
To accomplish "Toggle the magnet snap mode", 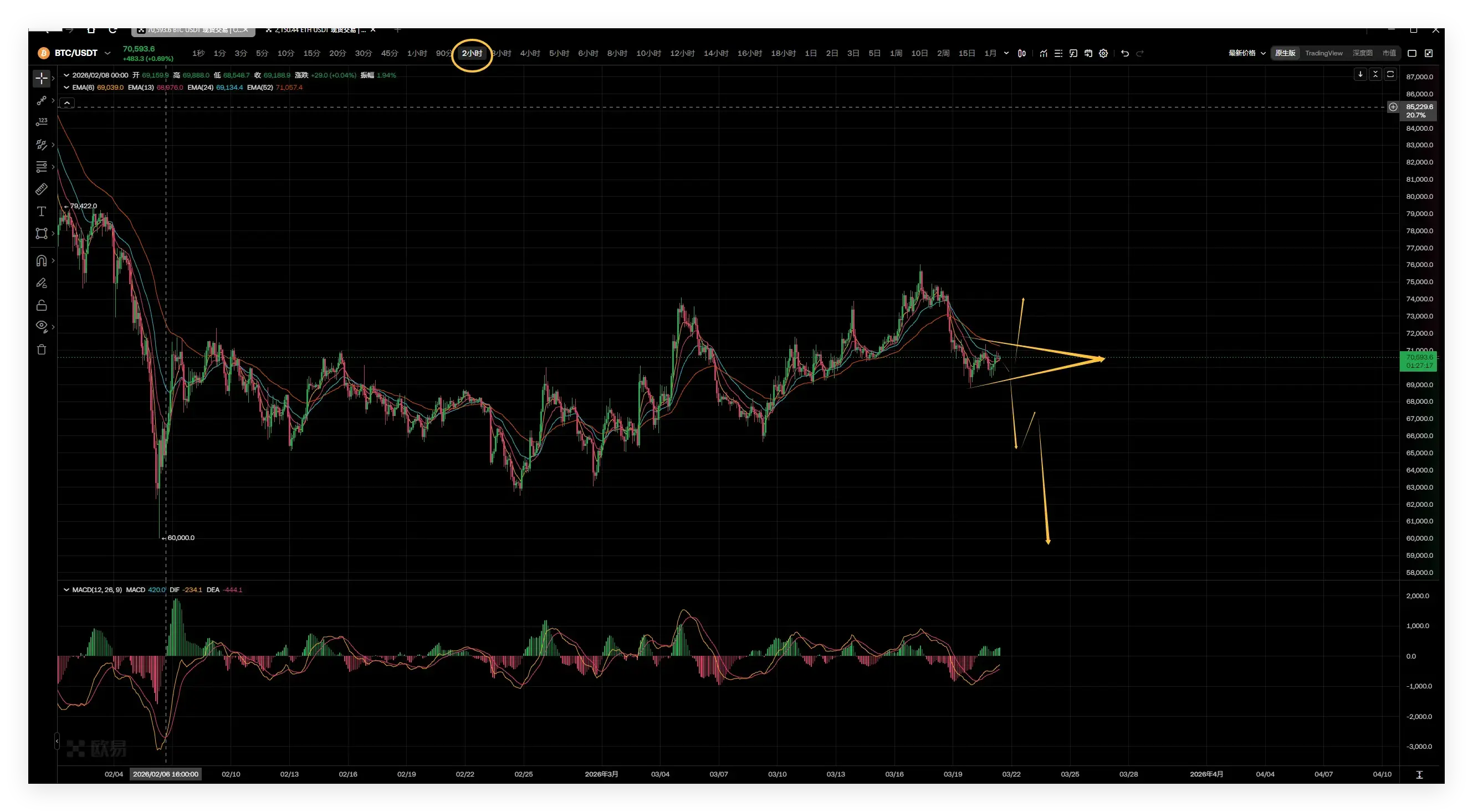I will [41, 260].
